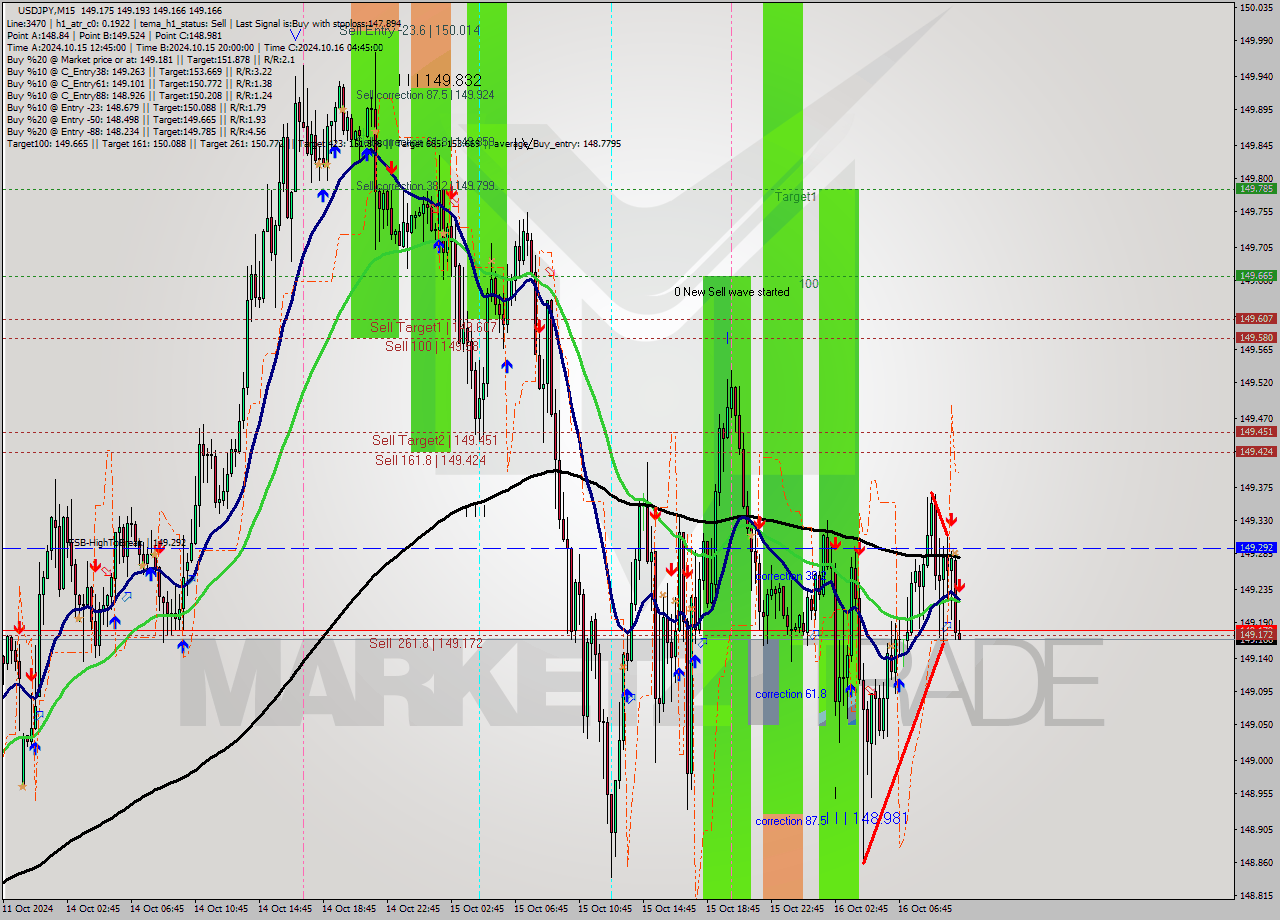Screen dimensions: 1280x920
Task: Select the '14 Oct 18:45' time axis label
Action: (348, 909)
